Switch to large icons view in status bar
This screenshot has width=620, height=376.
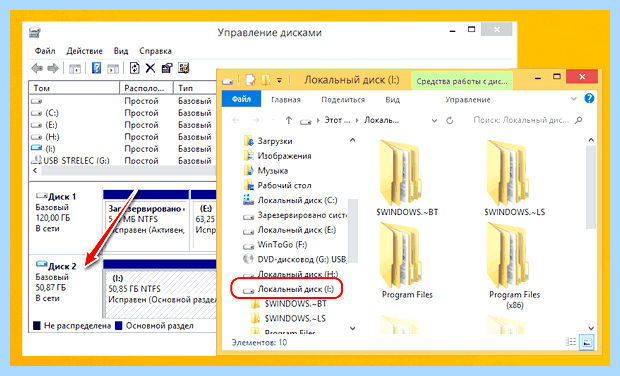[587, 342]
